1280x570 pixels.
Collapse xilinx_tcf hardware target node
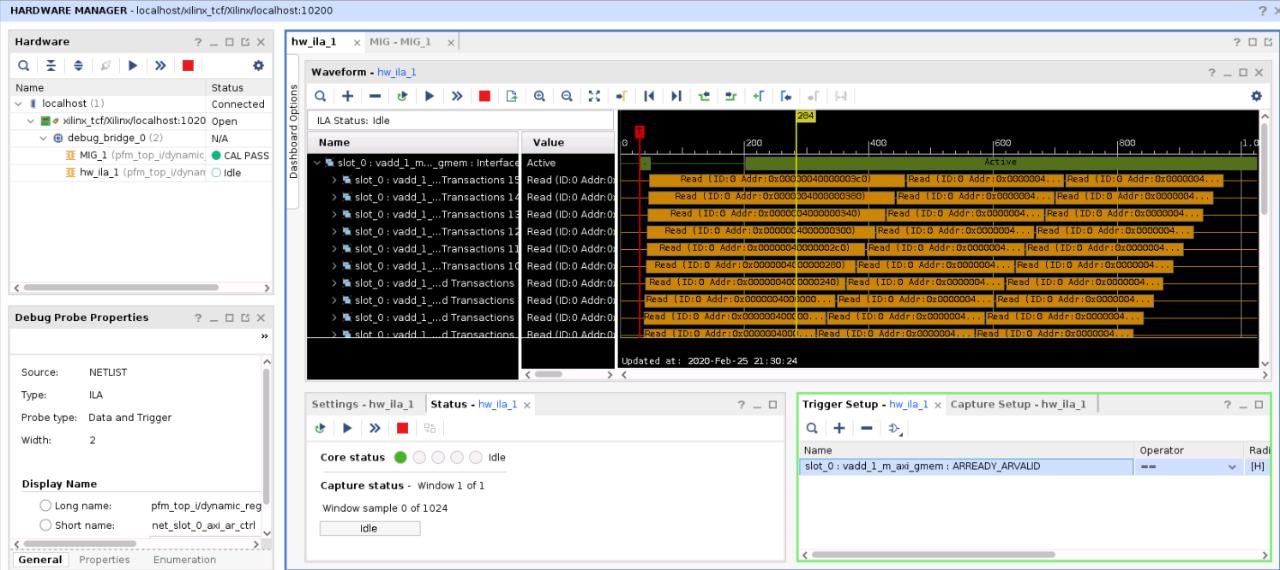32,121
